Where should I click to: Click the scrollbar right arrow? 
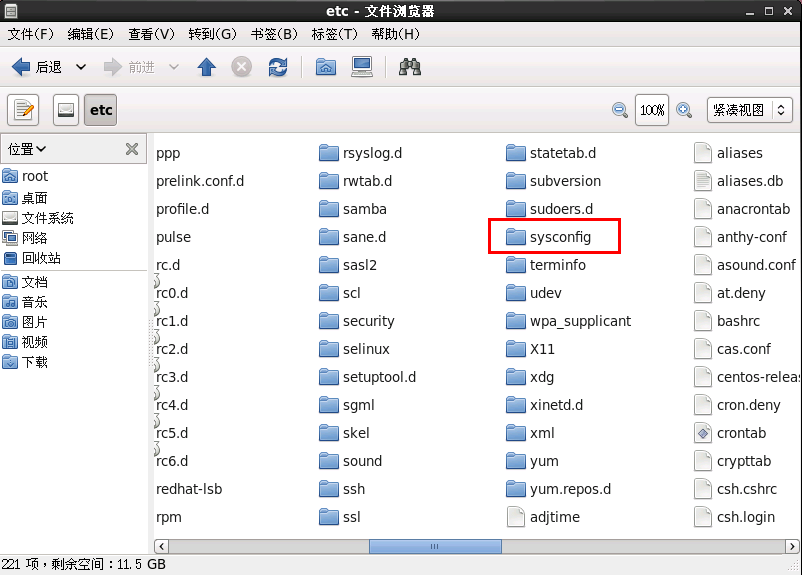point(792,546)
